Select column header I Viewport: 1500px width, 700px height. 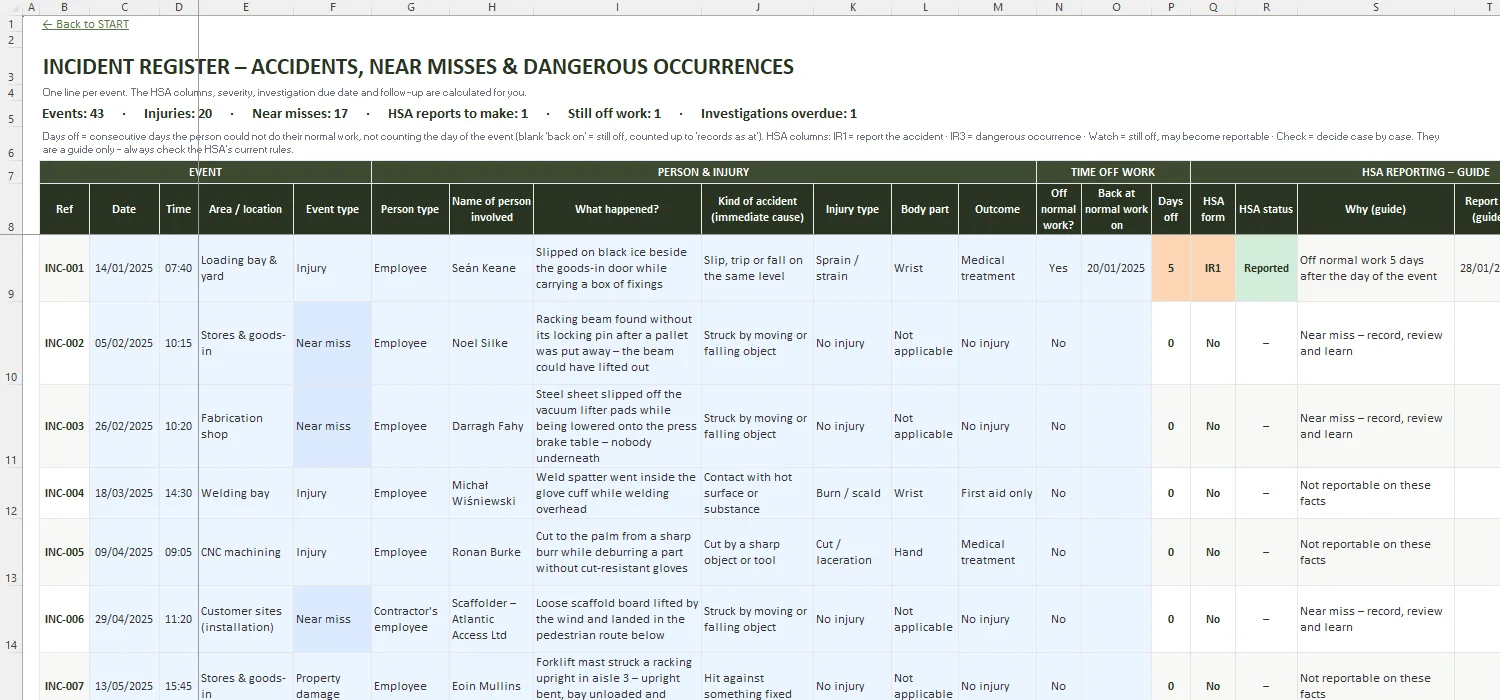[617, 7]
